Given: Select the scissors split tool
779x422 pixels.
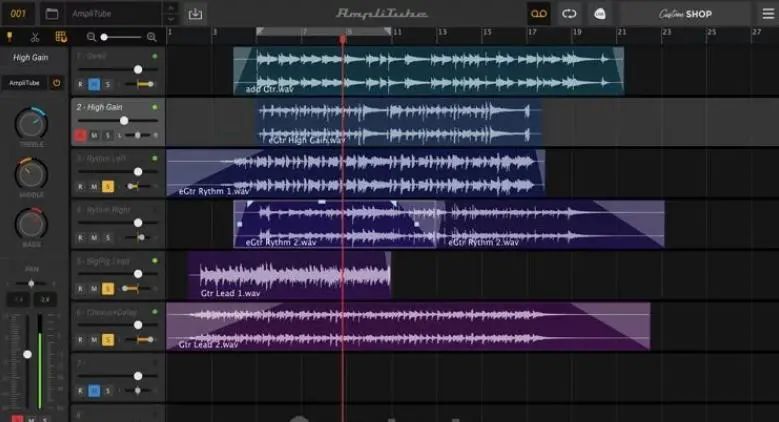Looking at the screenshot, I should (35, 37).
